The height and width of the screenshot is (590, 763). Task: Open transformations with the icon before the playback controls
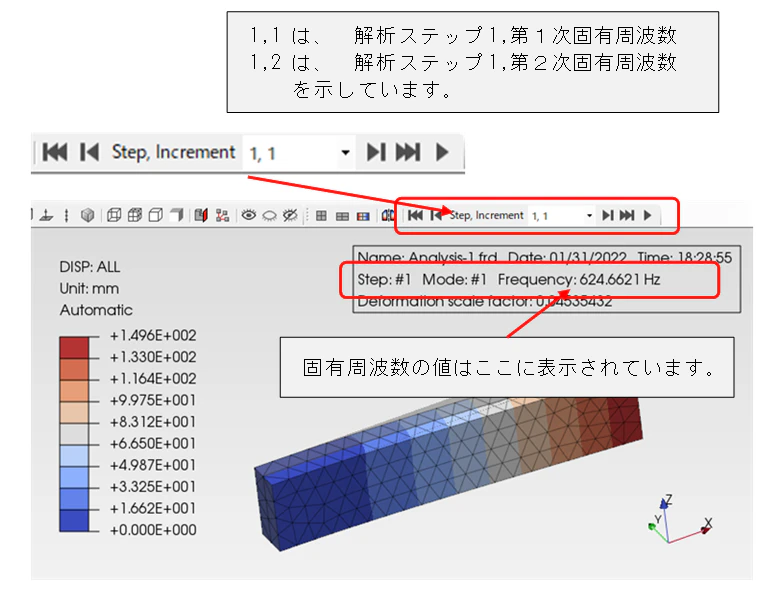coord(388,215)
